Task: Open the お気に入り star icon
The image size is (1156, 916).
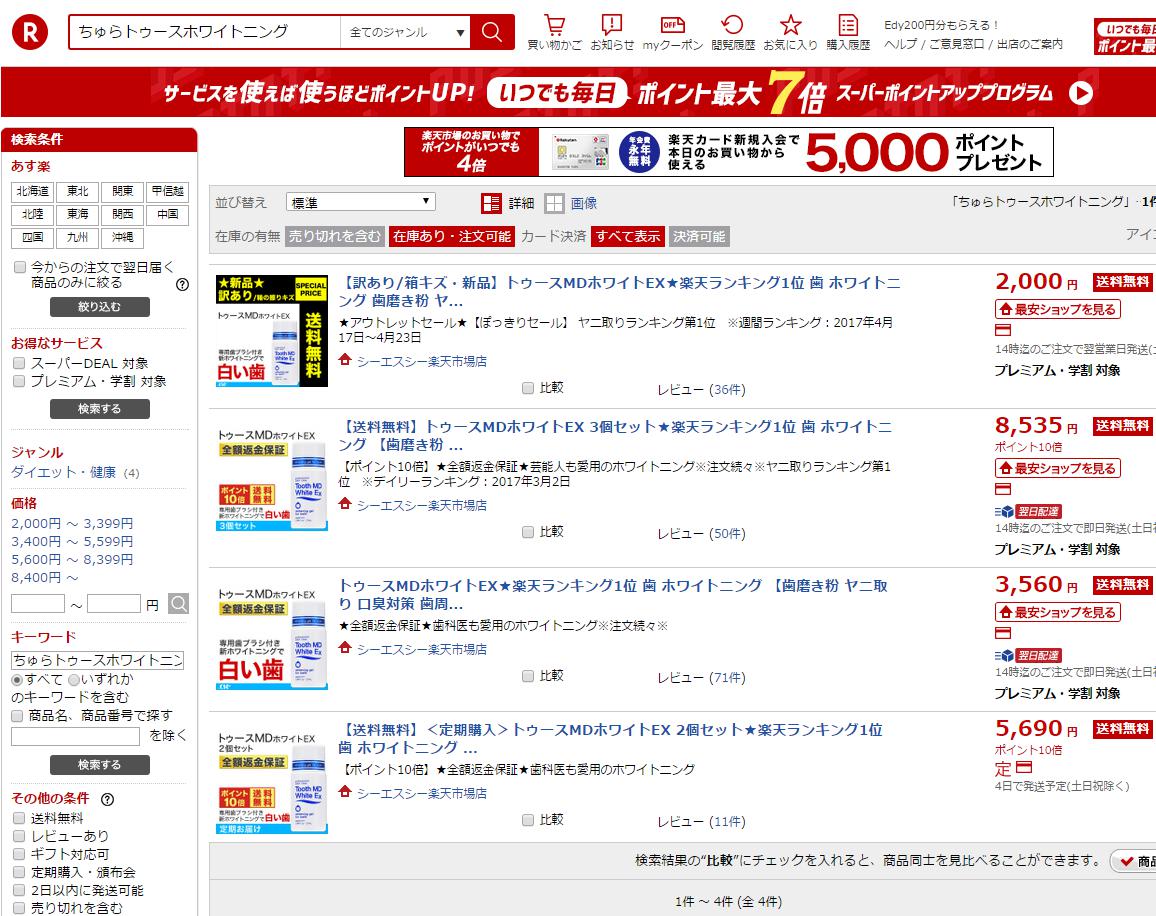Action: 790,25
